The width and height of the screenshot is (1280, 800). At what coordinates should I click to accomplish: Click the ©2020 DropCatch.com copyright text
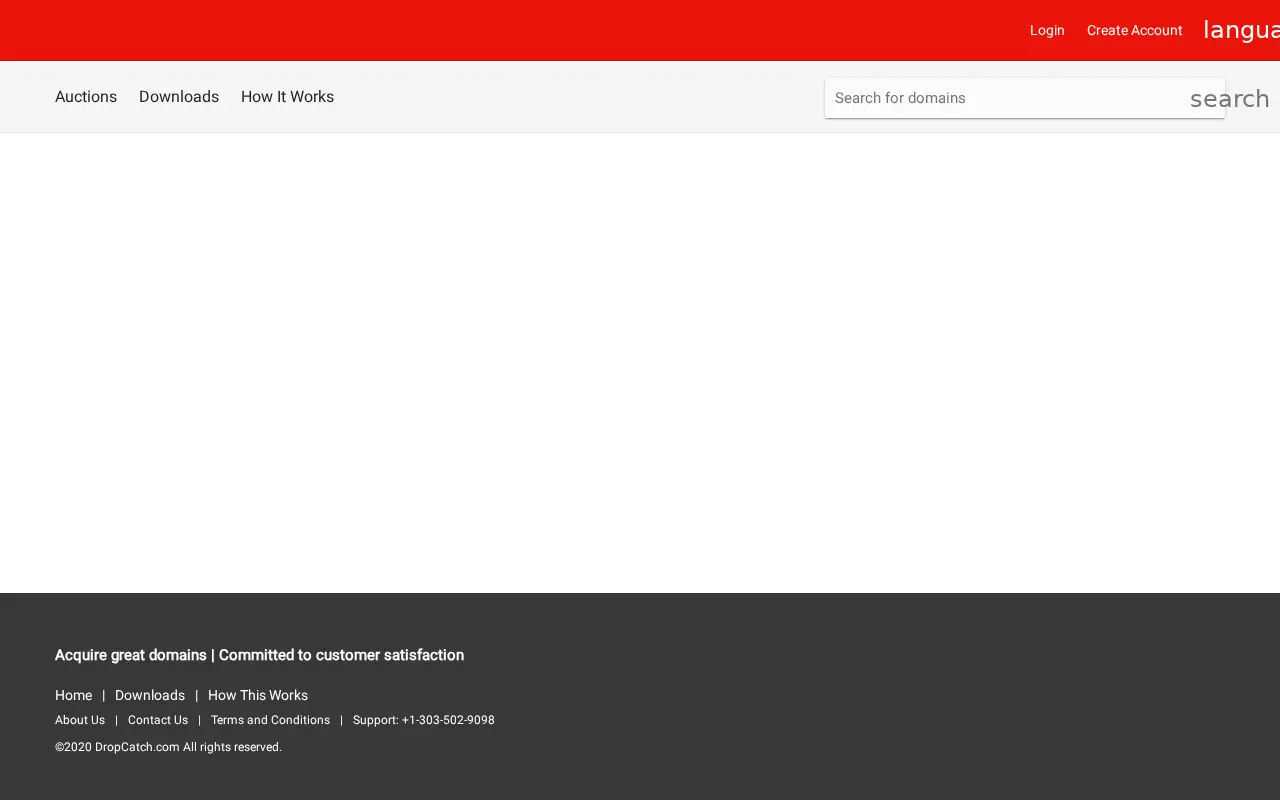168,747
